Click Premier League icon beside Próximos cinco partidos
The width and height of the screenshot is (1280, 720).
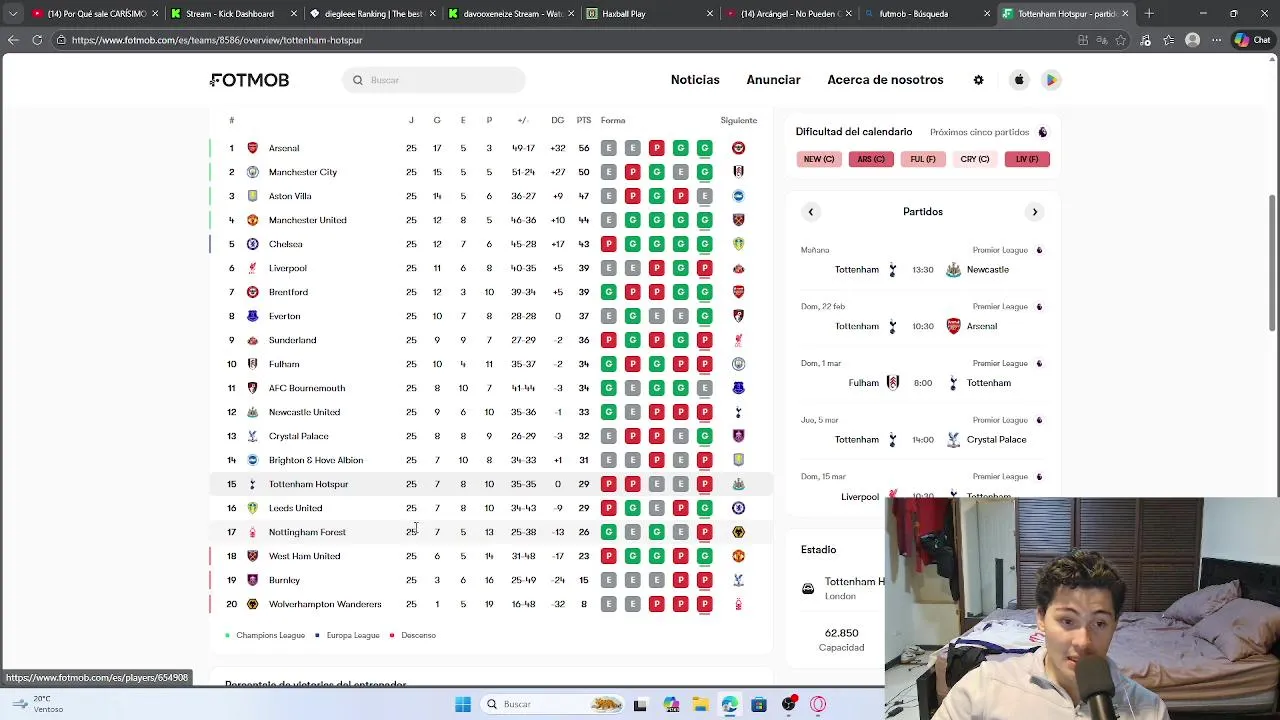pyautogui.click(x=1042, y=132)
